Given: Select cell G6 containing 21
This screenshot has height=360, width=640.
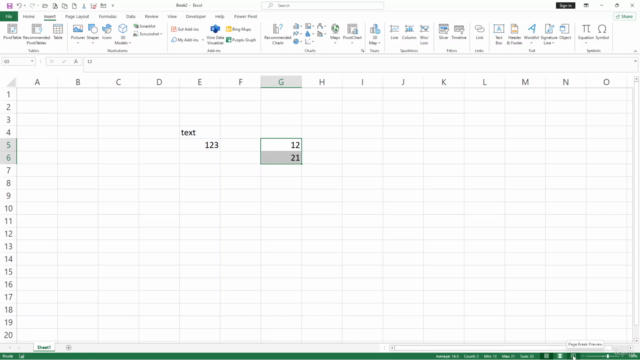Looking at the screenshot, I should 281,158.
